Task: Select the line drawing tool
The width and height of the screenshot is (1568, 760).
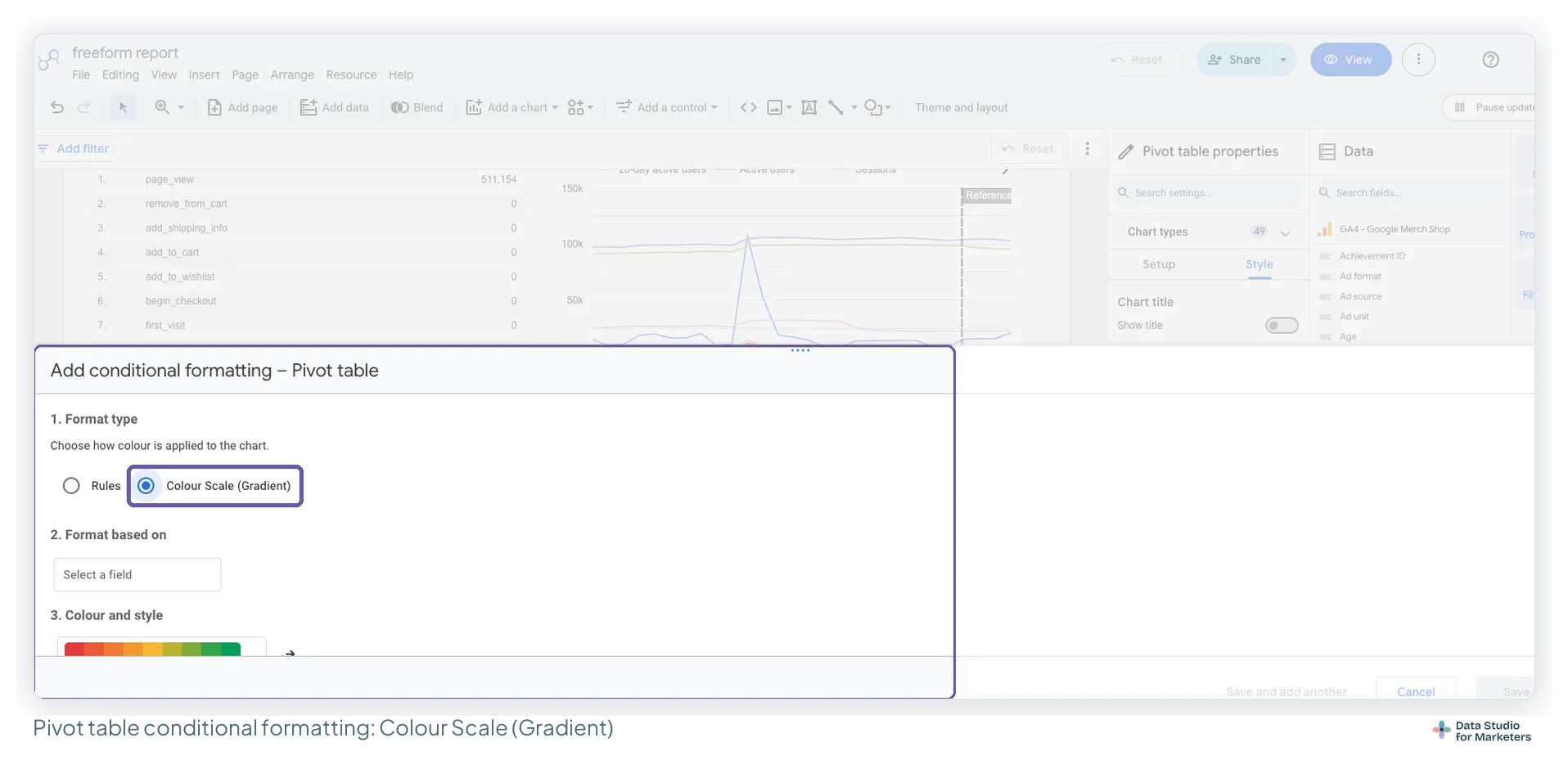Action: (836, 107)
